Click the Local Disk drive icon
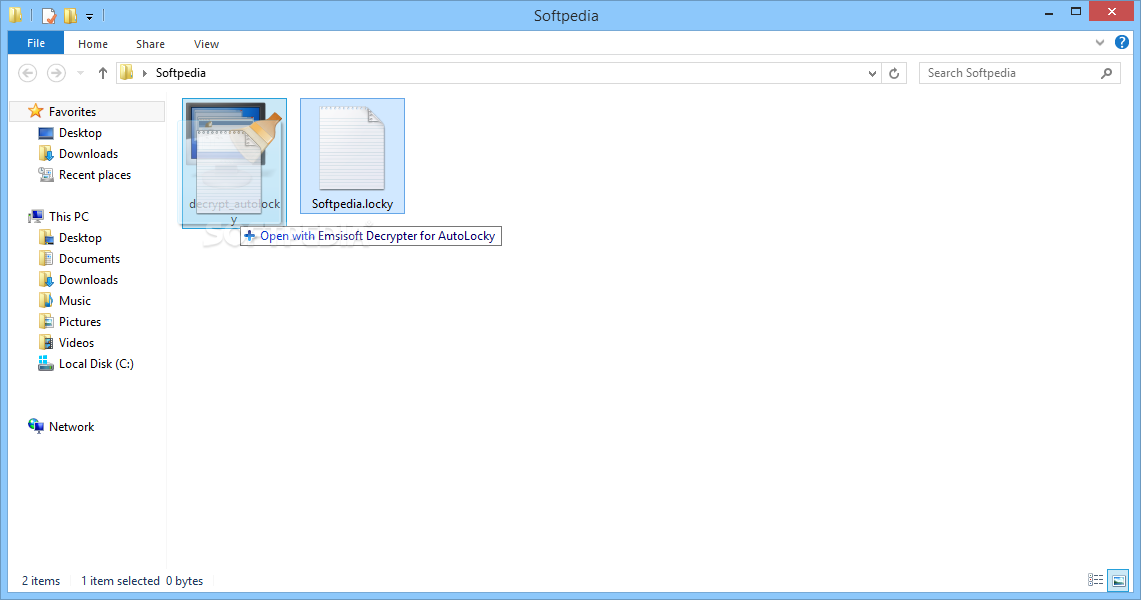The image size is (1141, 600). 46,364
